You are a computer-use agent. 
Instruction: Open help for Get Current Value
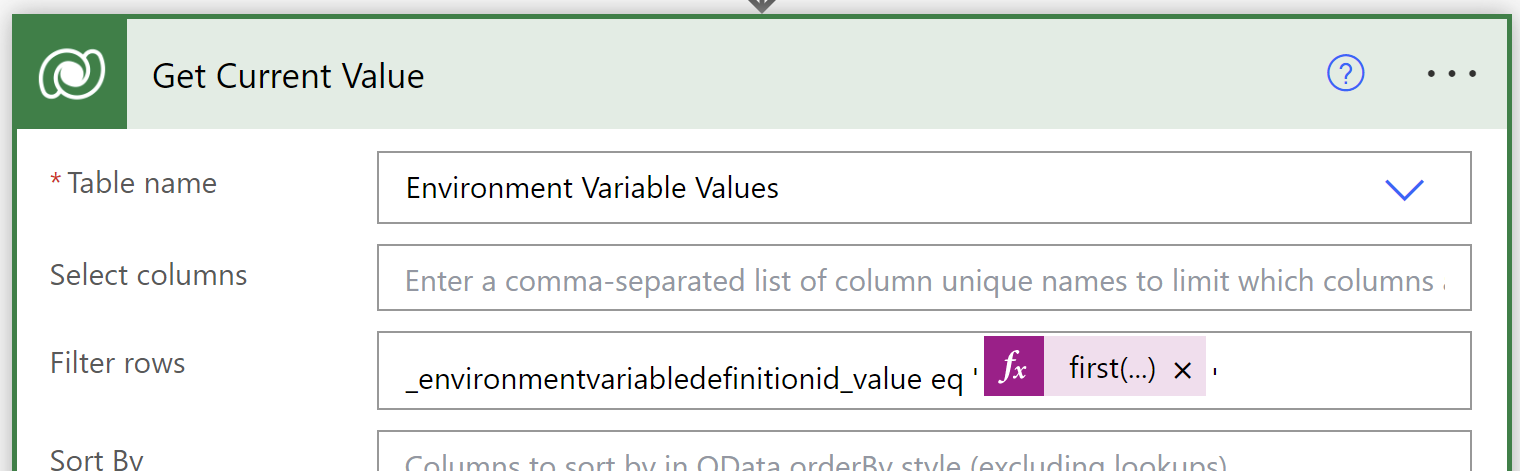click(x=1345, y=73)
